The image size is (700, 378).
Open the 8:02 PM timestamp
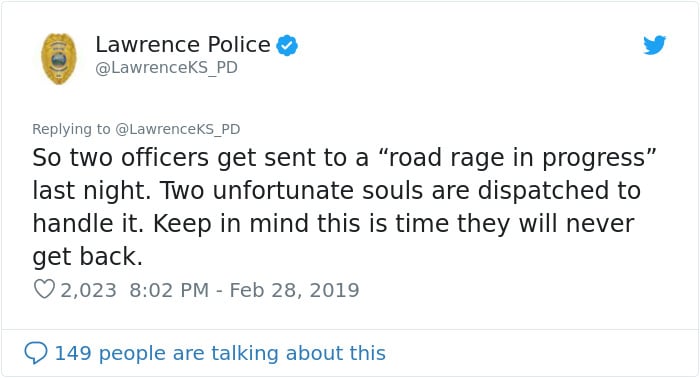[x=169, y=290]
